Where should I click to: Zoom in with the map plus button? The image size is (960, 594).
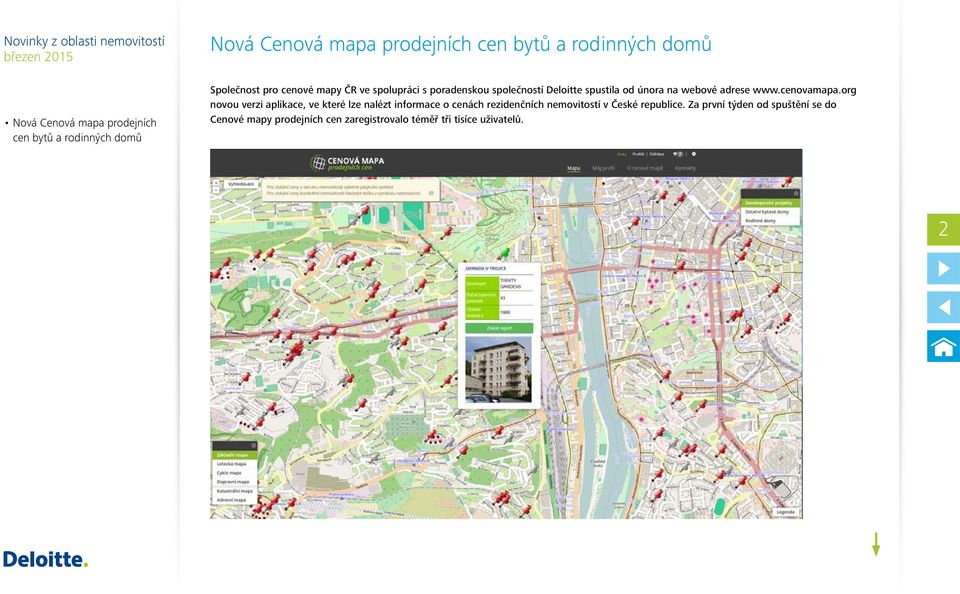point(216,182)
